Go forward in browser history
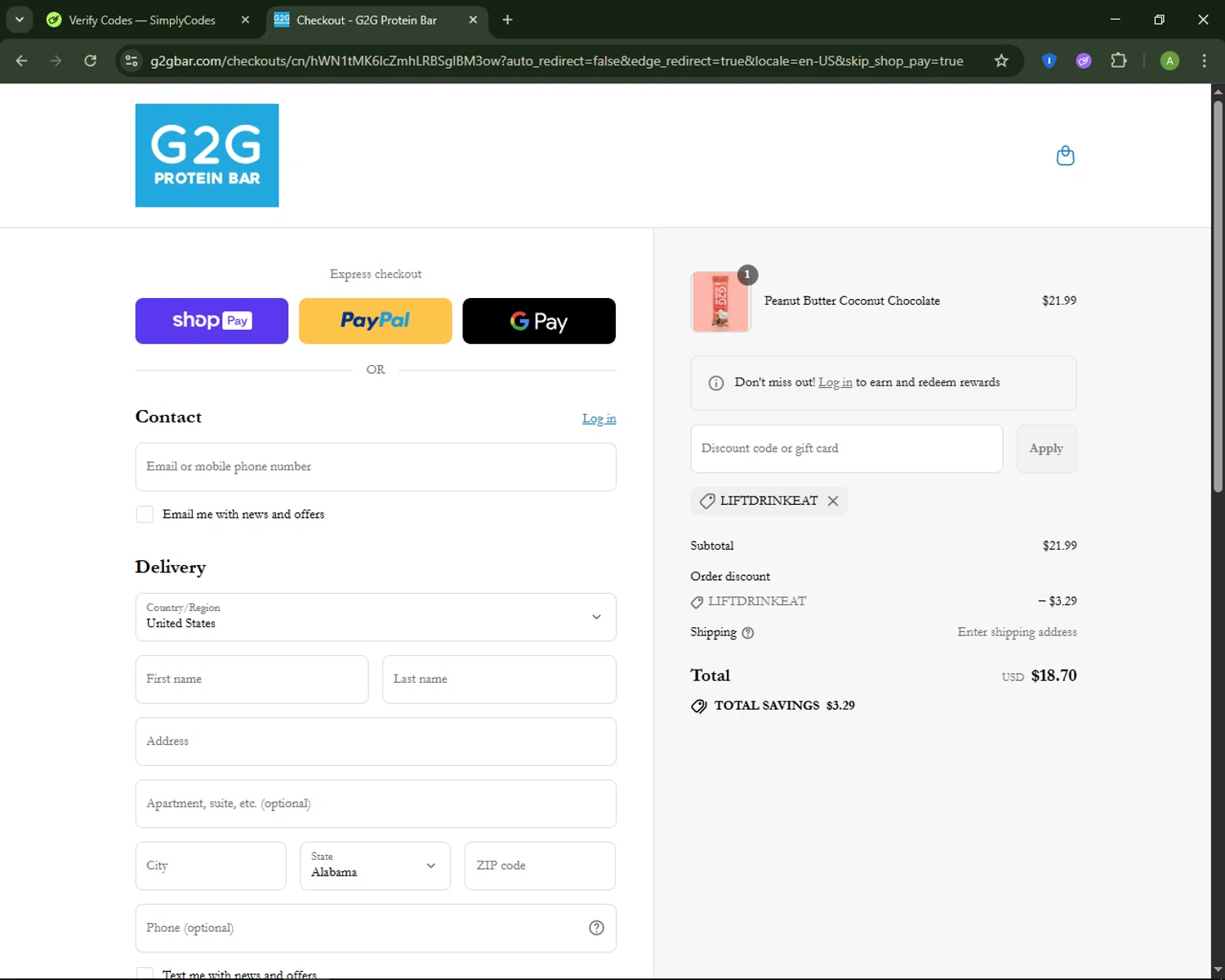The height and width of the screenshot is (980, 1225). point(56,60)
